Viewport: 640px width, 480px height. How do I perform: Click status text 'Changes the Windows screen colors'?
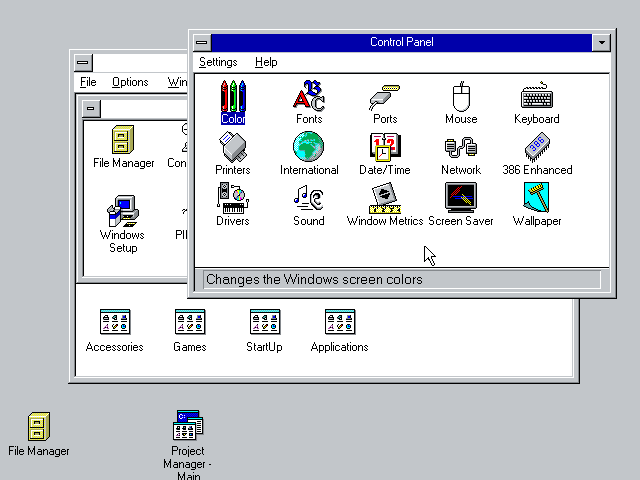[314, 280]
